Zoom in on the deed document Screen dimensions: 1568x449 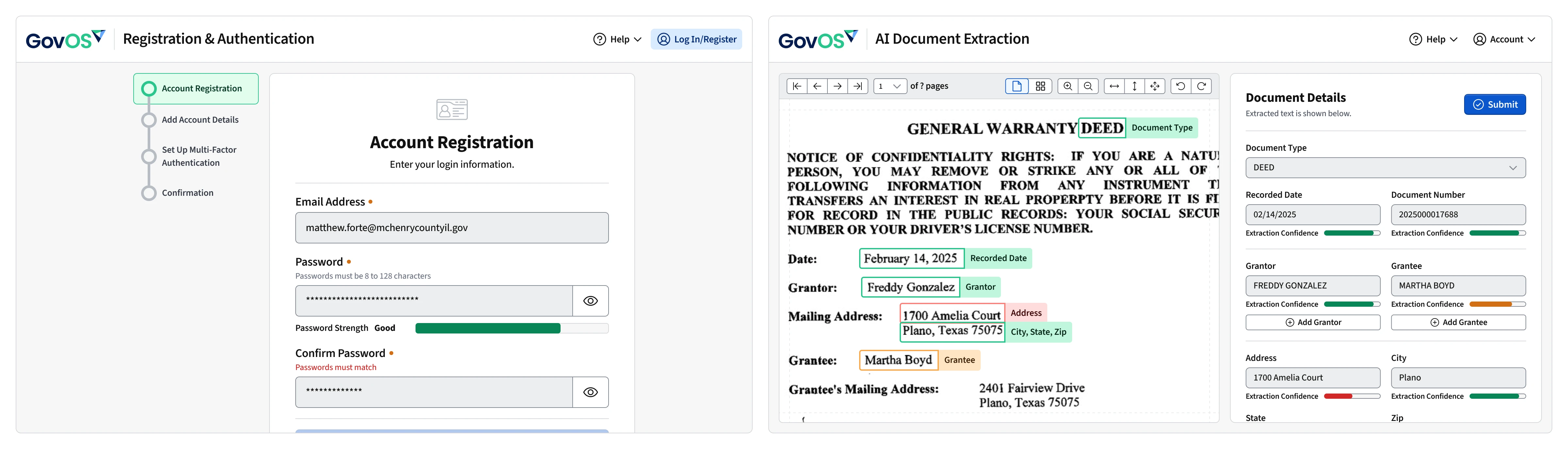point(1068,86)
